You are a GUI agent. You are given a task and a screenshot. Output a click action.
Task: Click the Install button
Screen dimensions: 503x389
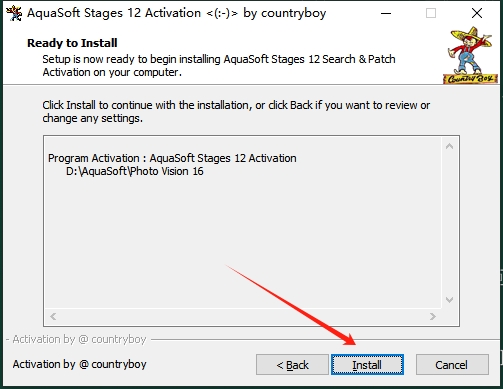(x=367, y=365)
